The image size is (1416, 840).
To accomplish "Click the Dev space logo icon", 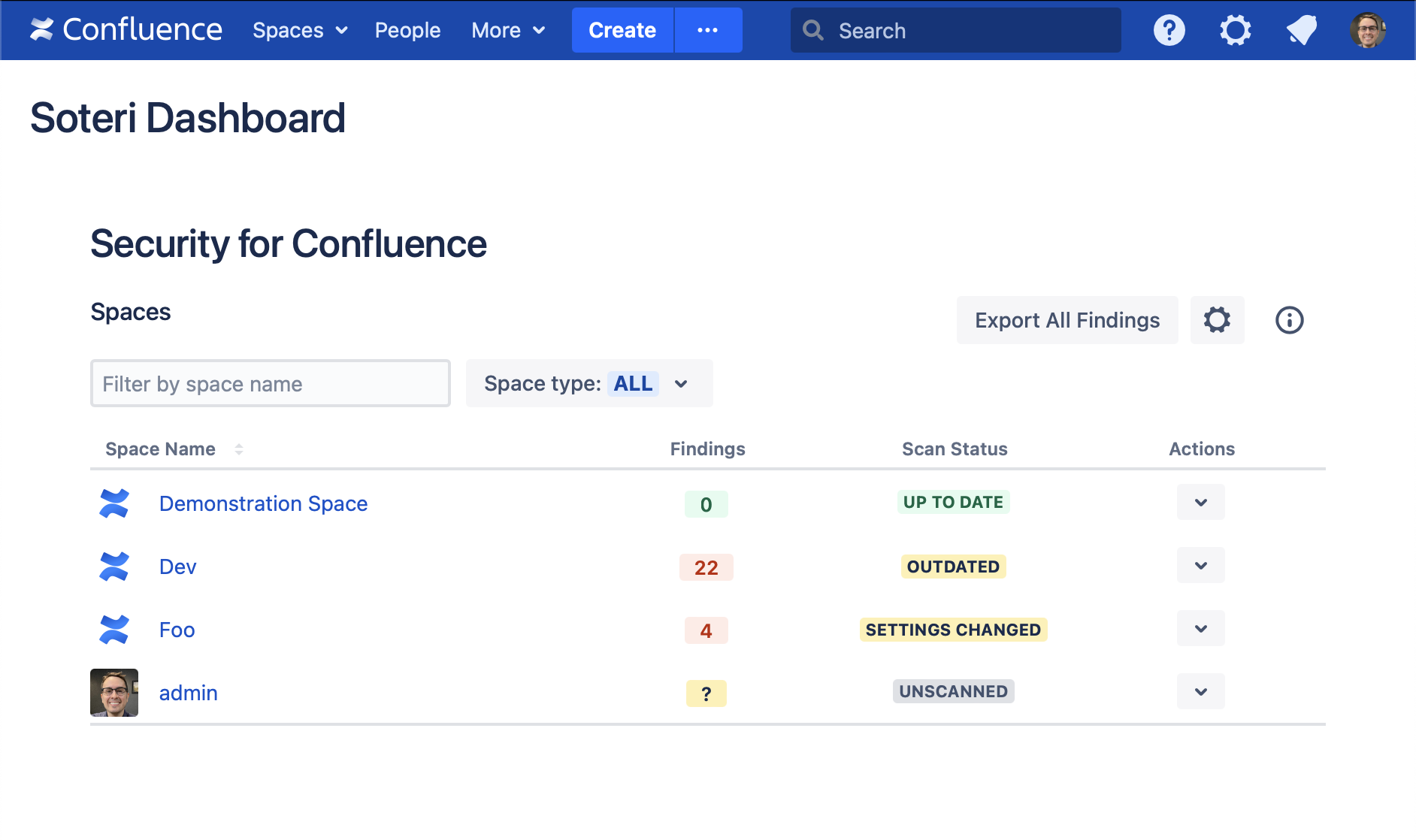I will [114, 567].
